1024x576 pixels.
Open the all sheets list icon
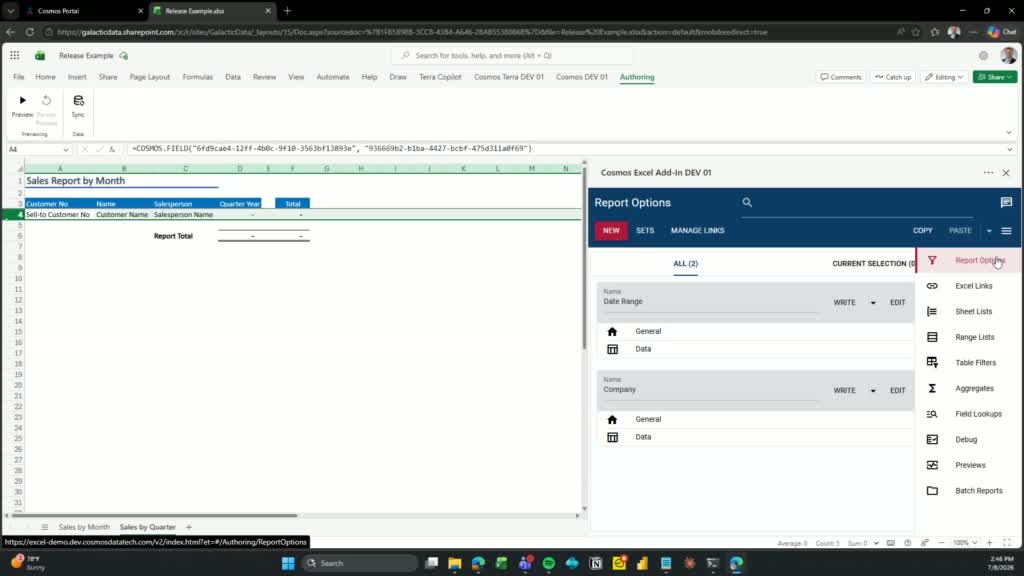(x=44, y=527)
